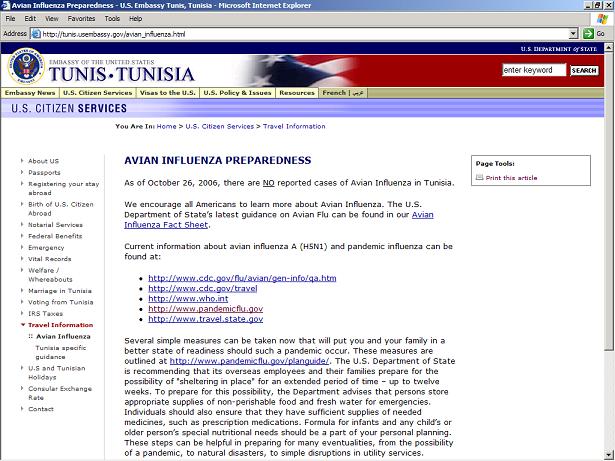Viewport: 615px width, 461px height.
Task: Expand the Vital Records sidebar arrow
Action: tap(22, 259)
